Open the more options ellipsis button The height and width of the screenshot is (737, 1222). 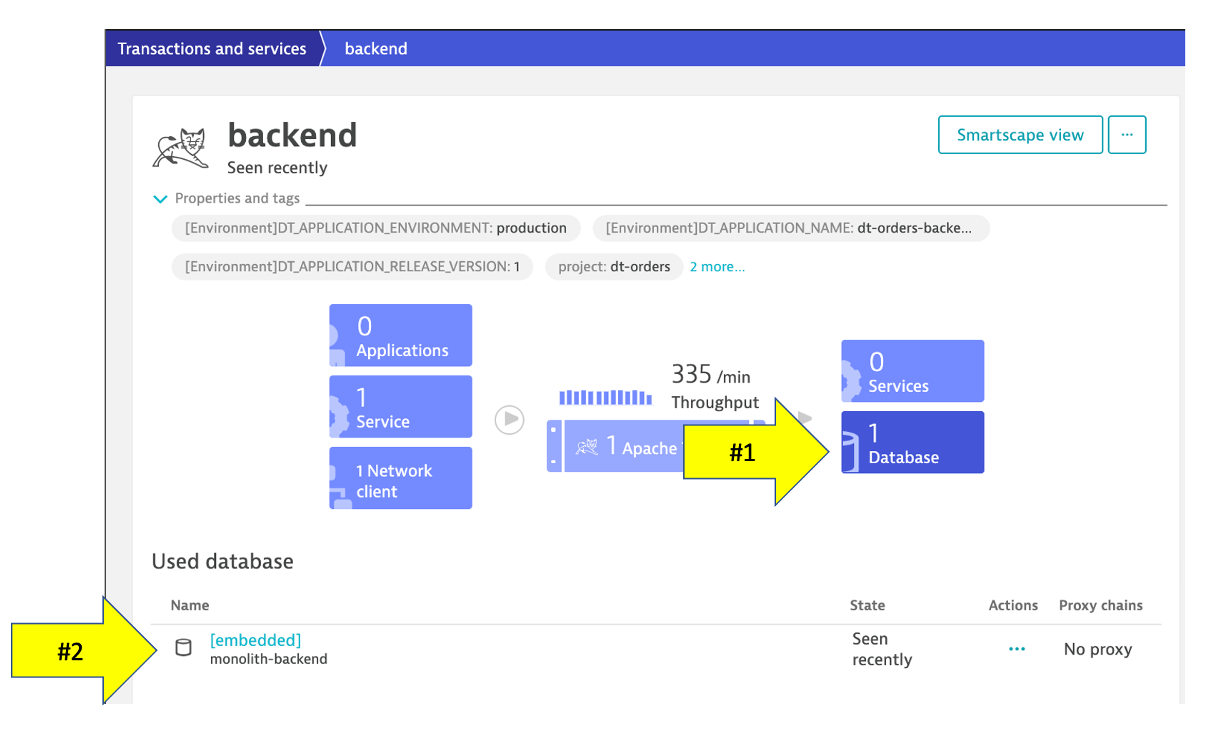click(x=1127, y=135)
